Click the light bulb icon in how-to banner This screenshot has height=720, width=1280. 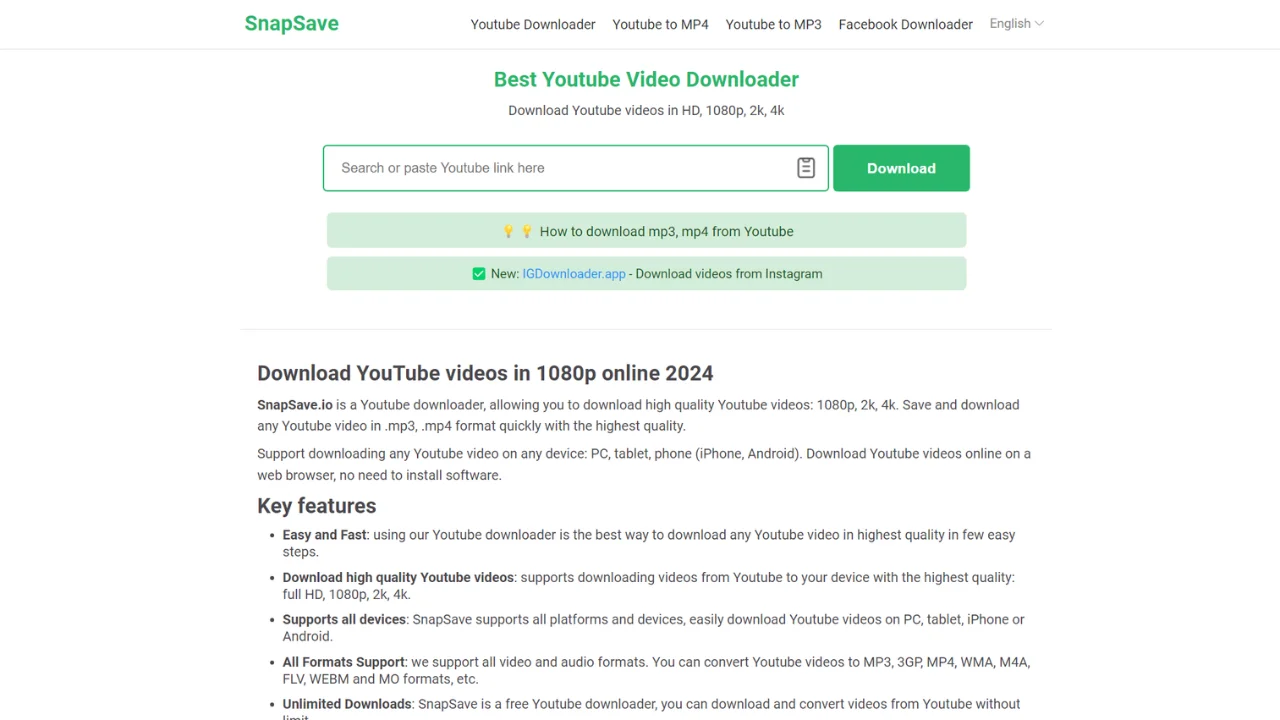508,231
